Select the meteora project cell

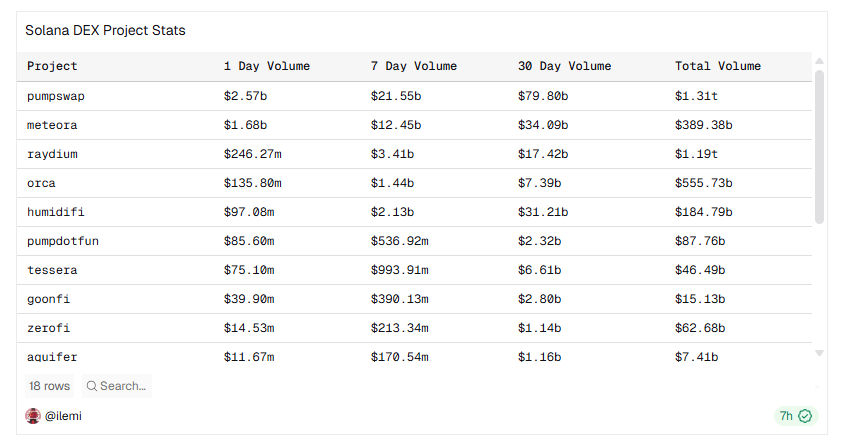click(x=52, y=125)
